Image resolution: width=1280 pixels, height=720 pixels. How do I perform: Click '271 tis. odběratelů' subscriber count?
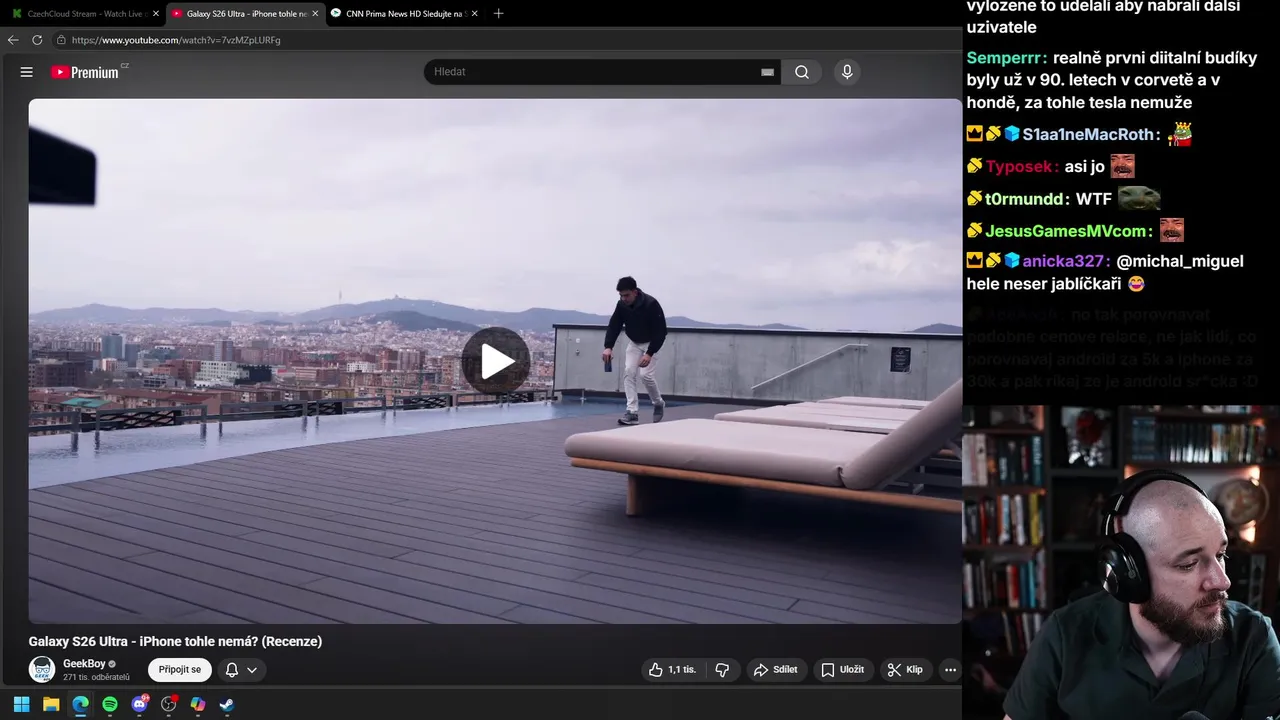(x=96, y=677)
